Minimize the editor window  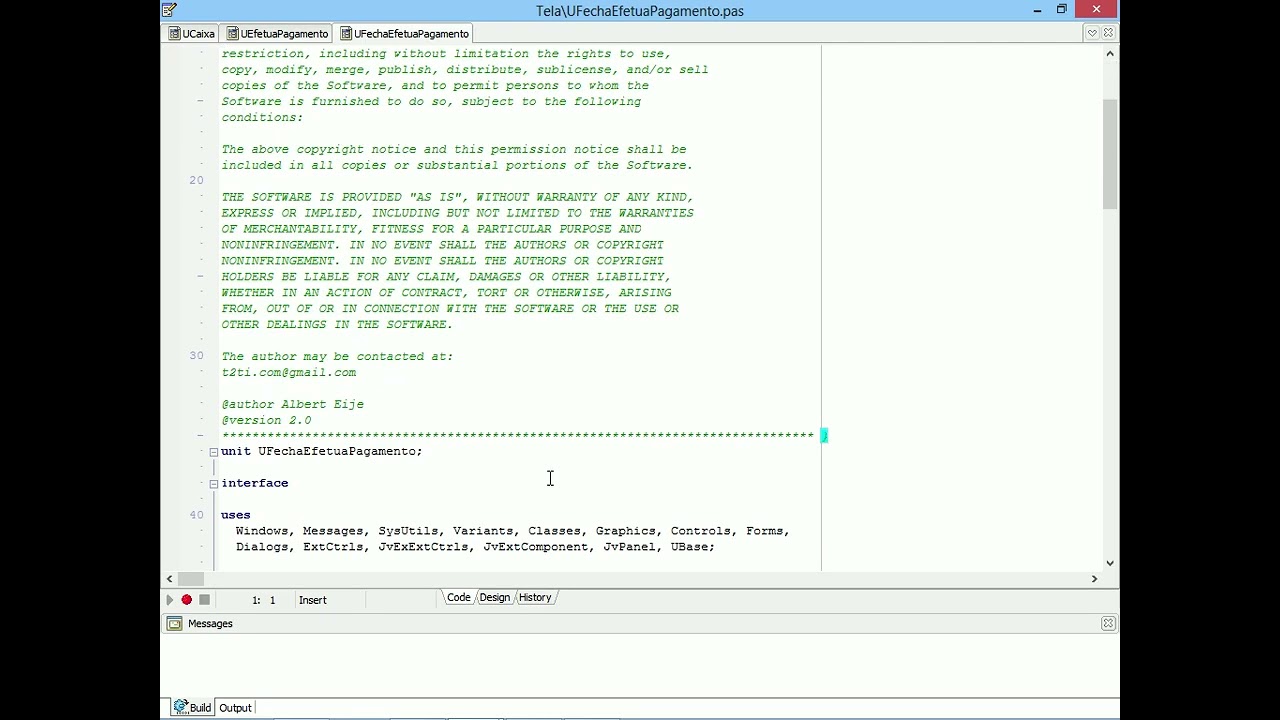(x=1037, y=10)
